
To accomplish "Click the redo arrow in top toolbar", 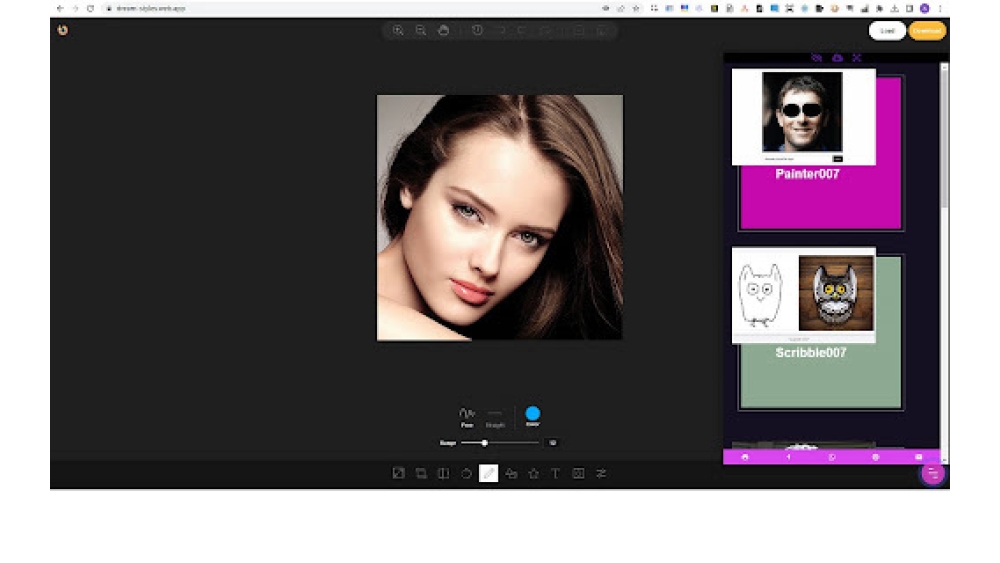I will pyautogui.click(x=522, y=31).
